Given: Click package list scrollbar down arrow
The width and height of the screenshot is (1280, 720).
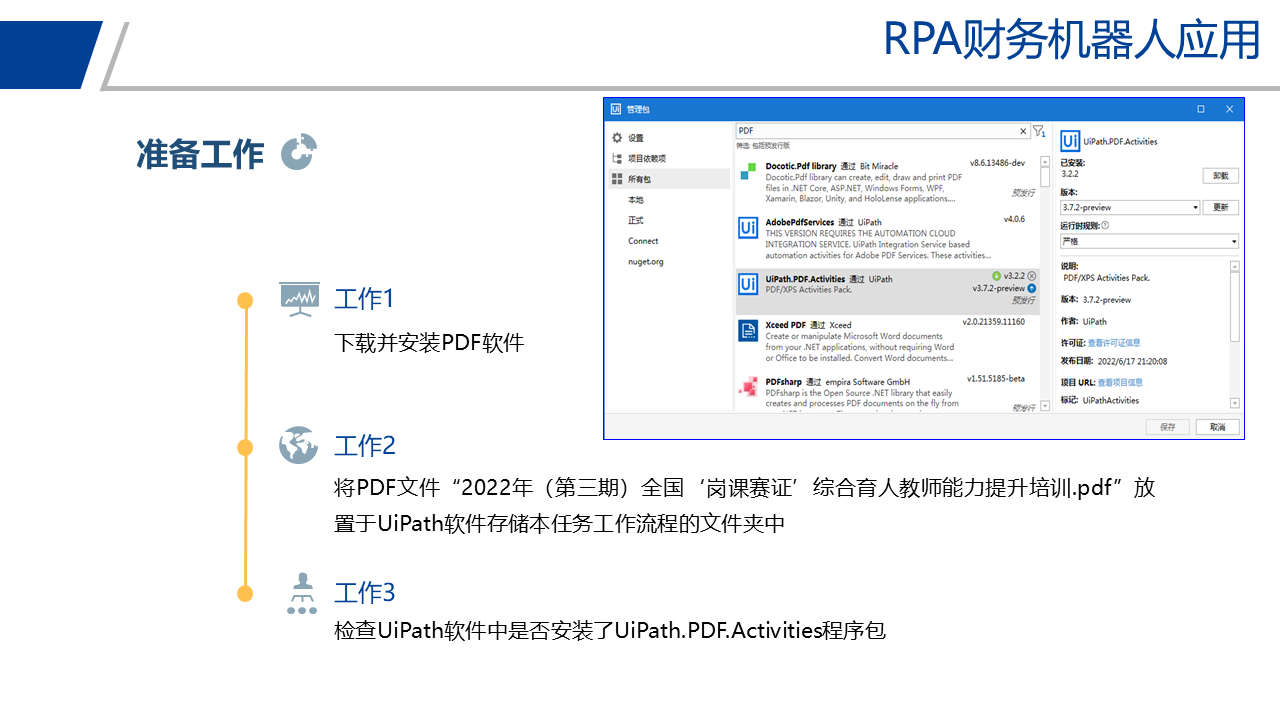Looking at the screenshot, I should pyautogui.click(x=1045, y=406).
